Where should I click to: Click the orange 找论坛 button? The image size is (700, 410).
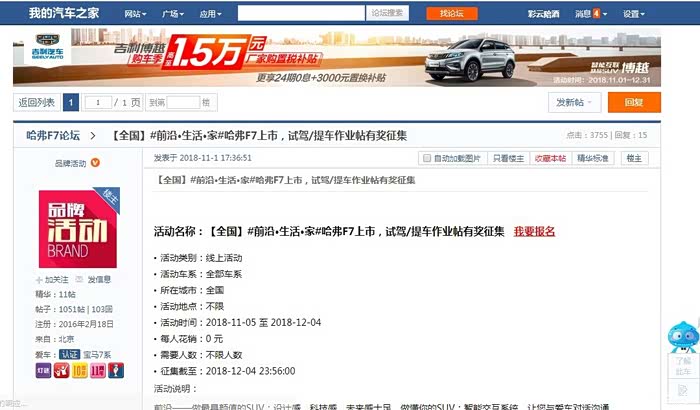[452, 13]
